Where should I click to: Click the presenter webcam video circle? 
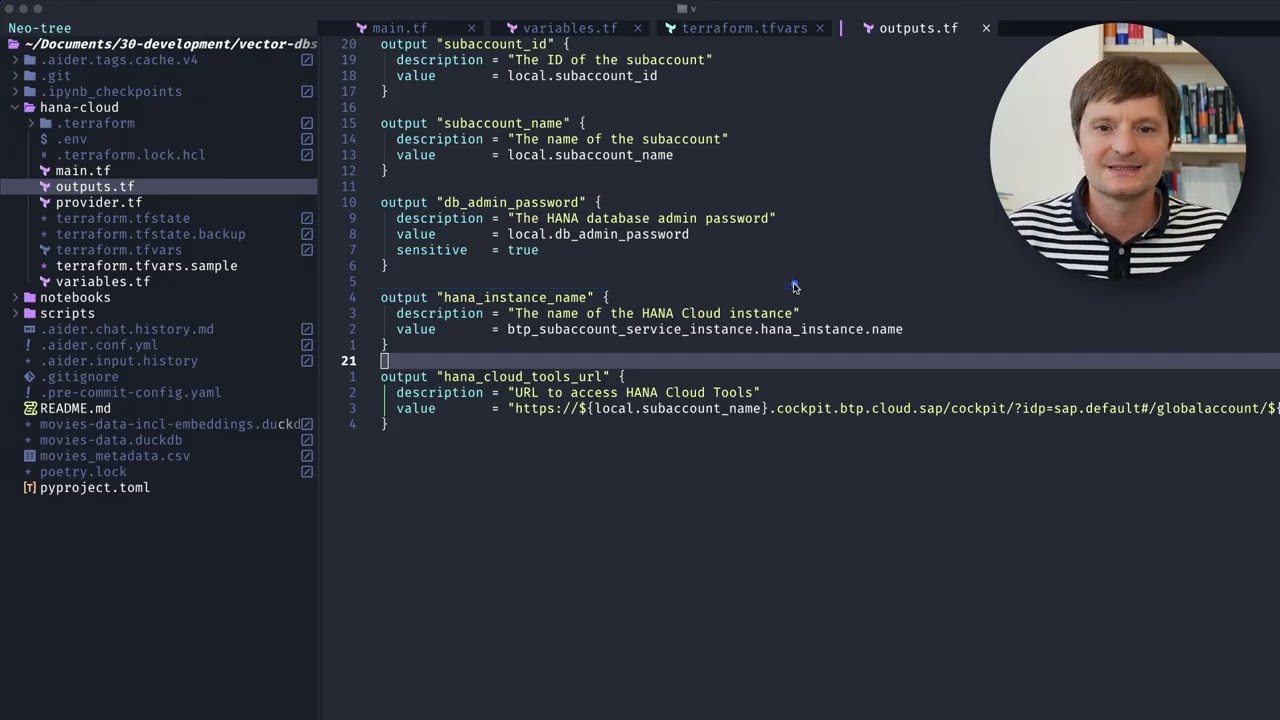tap(1118, 150)
